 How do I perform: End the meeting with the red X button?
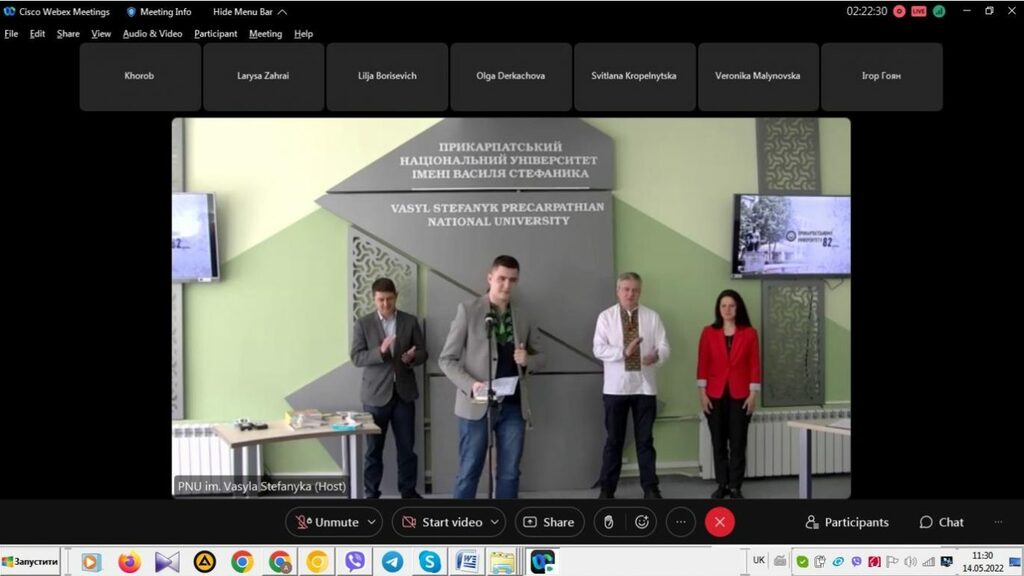coord(719,522)
